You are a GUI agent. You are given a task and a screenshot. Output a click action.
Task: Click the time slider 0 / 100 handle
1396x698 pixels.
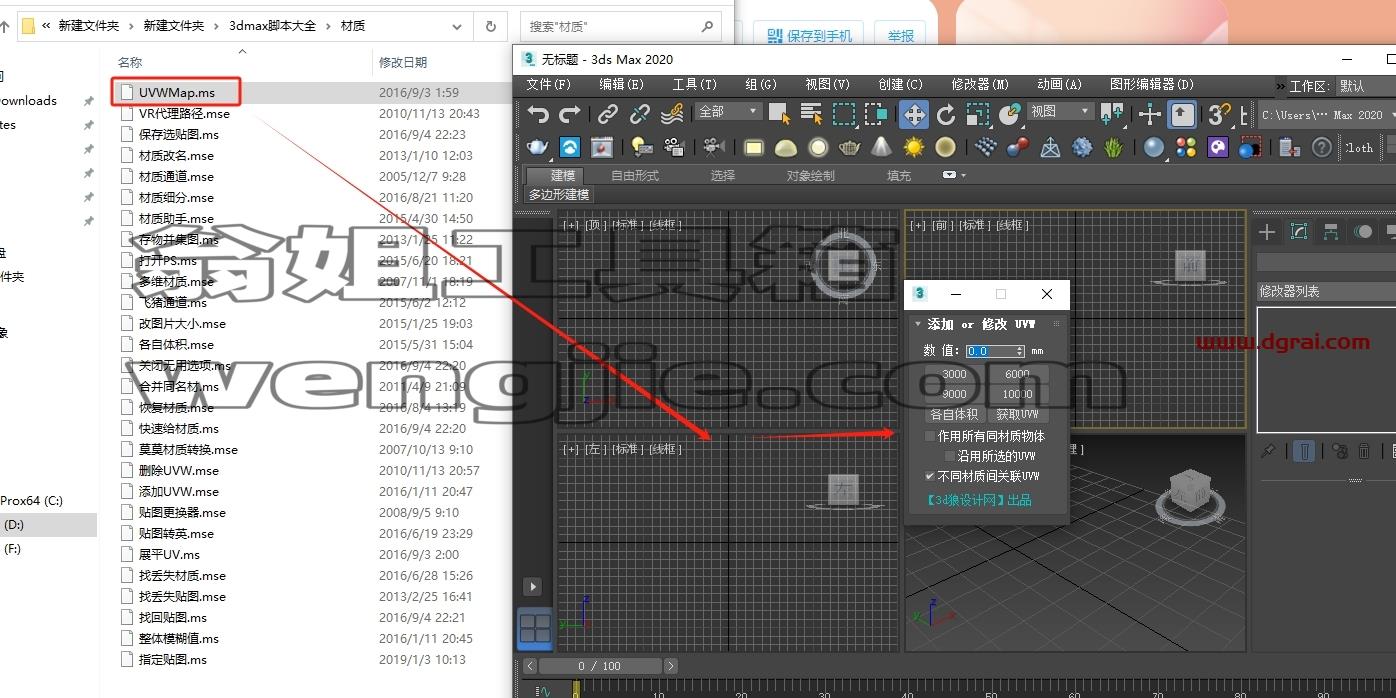coord(599,666)
